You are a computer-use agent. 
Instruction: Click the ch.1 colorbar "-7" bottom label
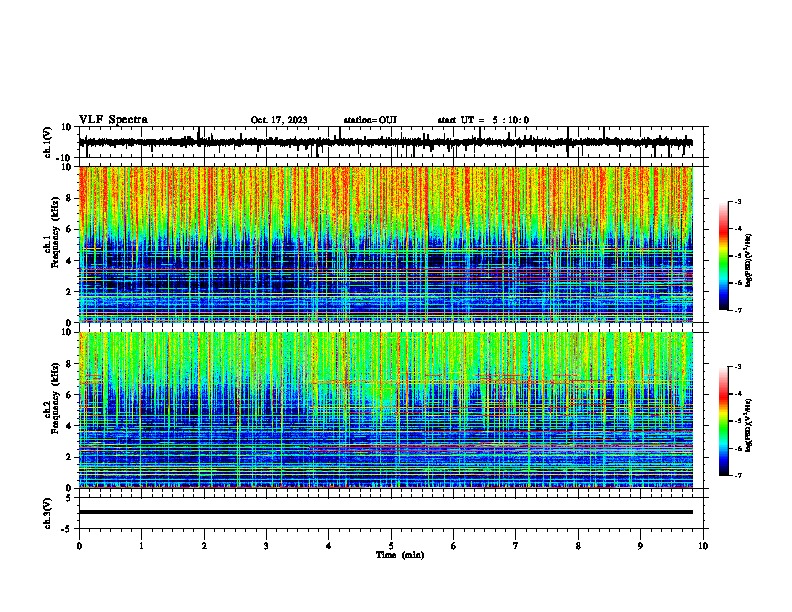pos(738,311)
